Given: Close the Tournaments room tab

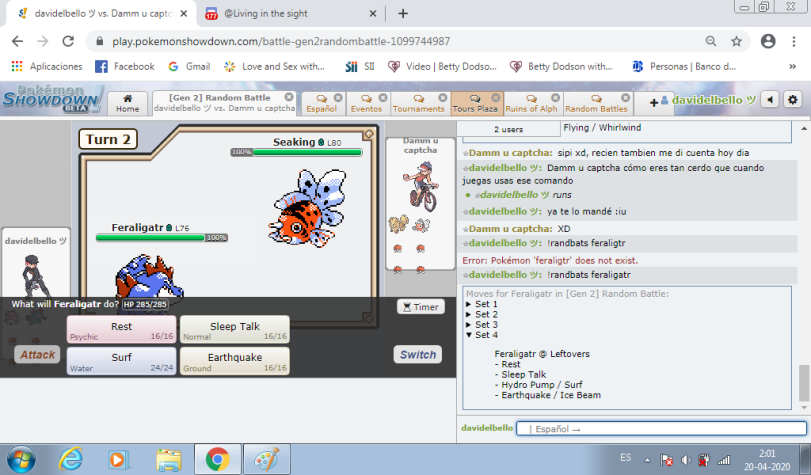Looking at the screenshot, I should point(443,97).
